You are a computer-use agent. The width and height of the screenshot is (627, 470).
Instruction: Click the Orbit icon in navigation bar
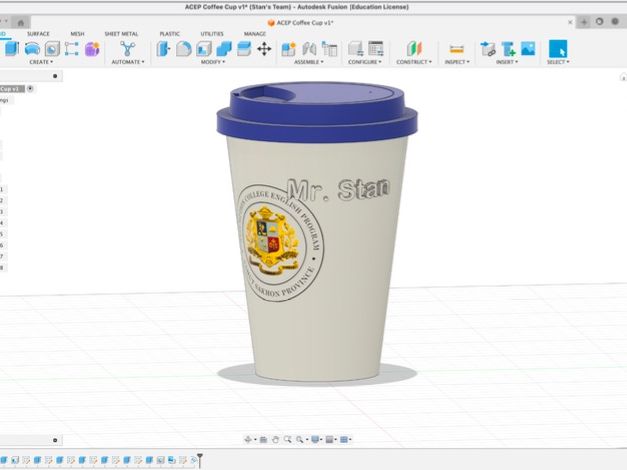(x=248, y=440)
